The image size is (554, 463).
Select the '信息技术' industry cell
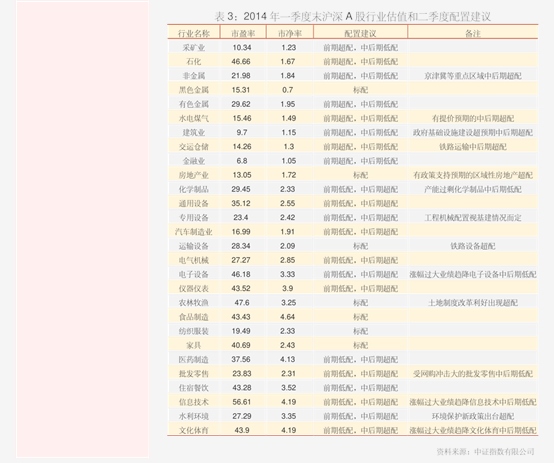point(194,402)
